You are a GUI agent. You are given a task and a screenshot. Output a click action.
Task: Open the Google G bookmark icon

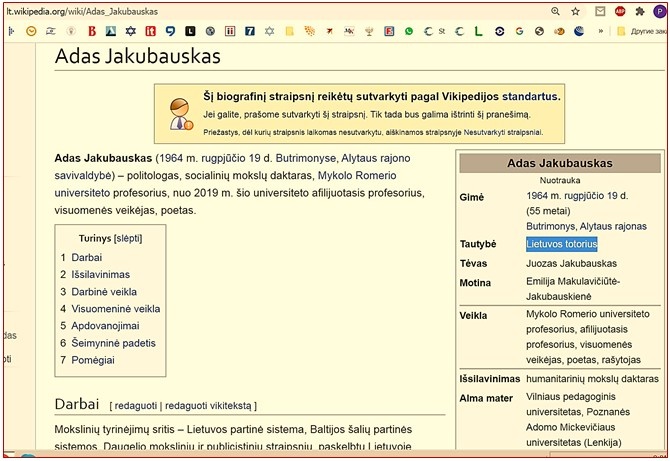point(520,31)
